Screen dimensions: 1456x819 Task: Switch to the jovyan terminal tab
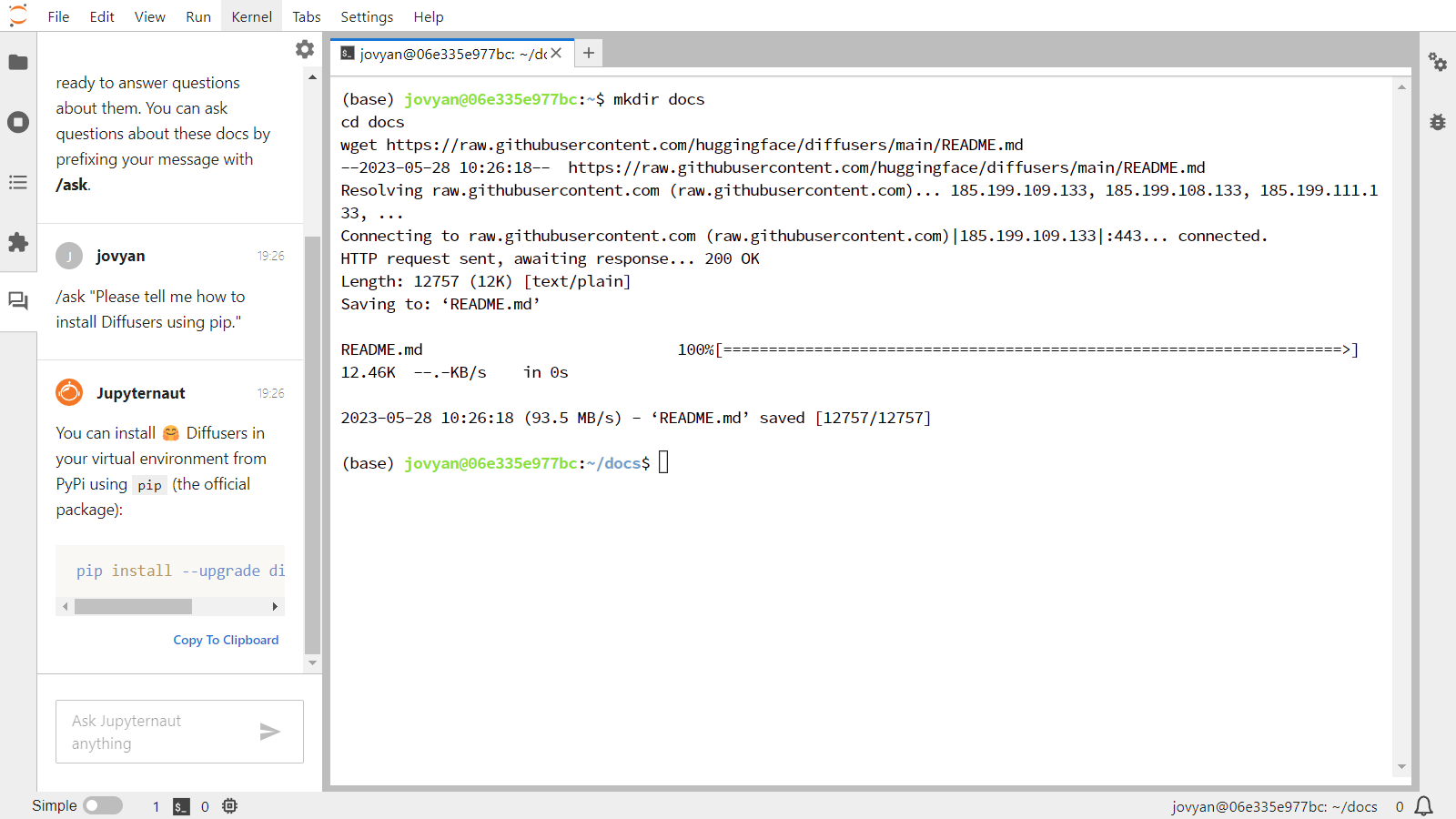click(446, 53)
